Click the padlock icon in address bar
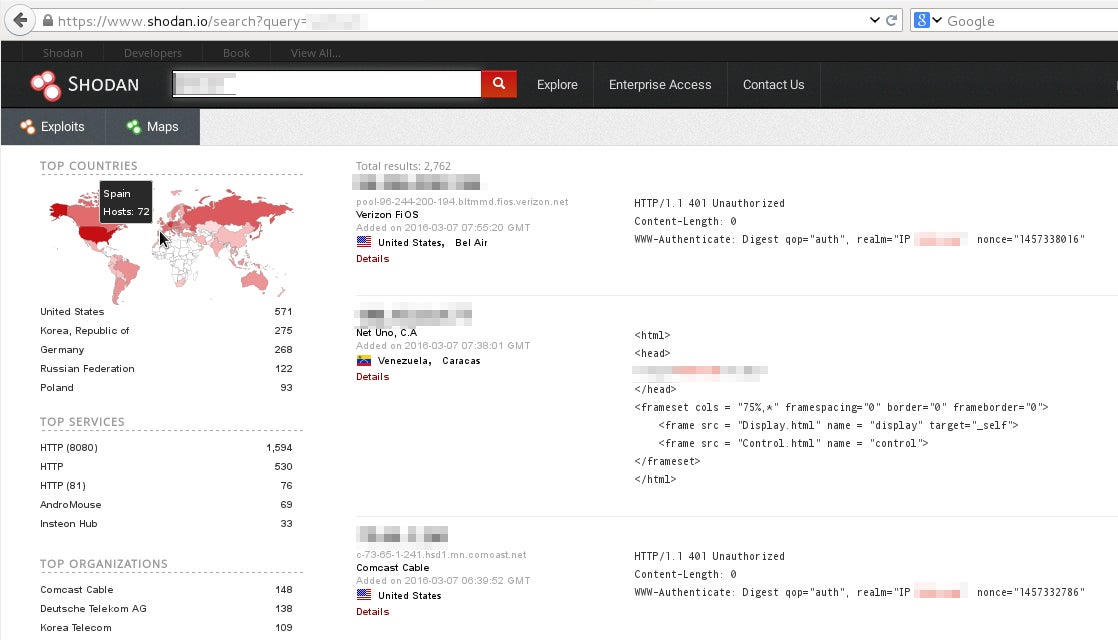This screenshot has height=640, width=1118. 48,21
